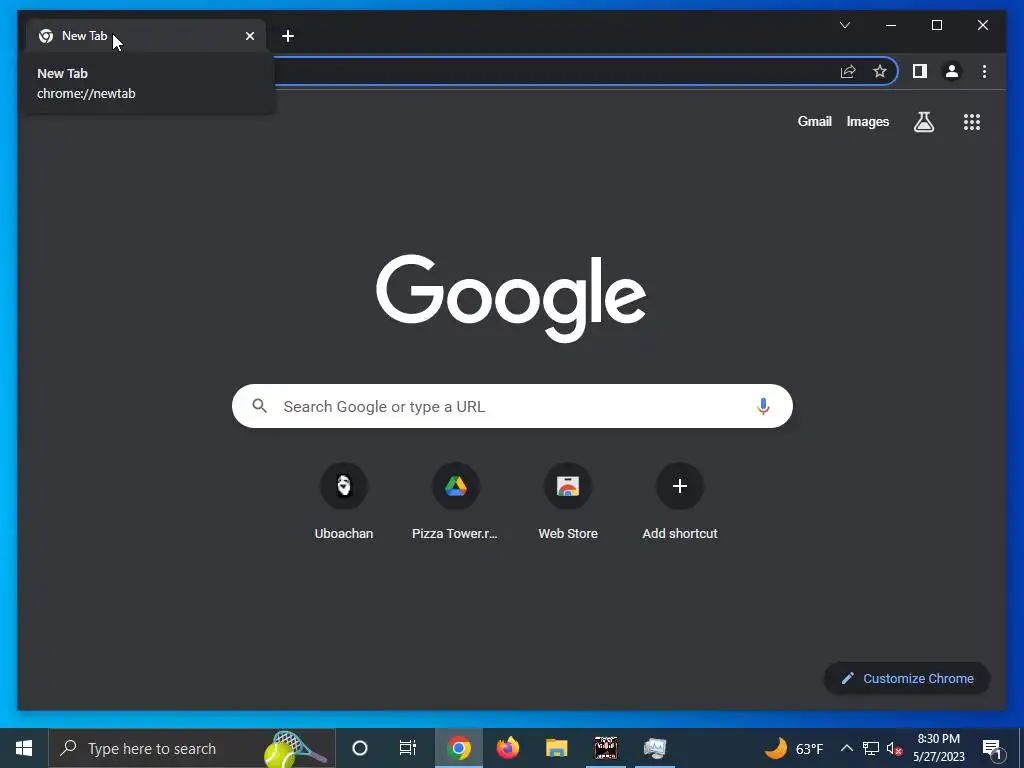Open the Web Store shortcut
Viewport: 1024px width, 768px height.
pyautogui.click(x=568, y=502)
